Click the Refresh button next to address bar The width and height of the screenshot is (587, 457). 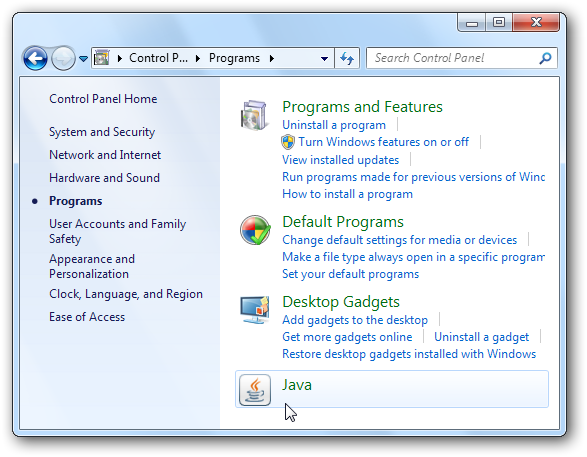pos(347,58)
